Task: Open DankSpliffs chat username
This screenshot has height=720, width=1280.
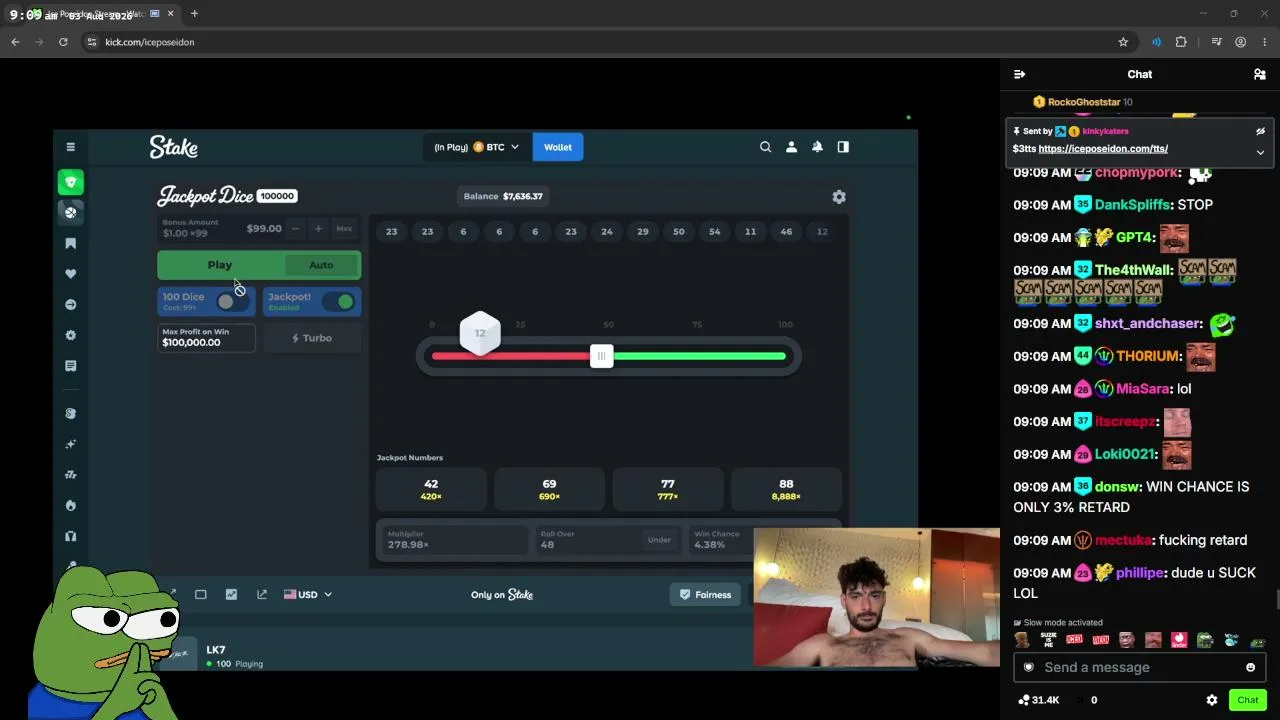Action: [1132, 205]
